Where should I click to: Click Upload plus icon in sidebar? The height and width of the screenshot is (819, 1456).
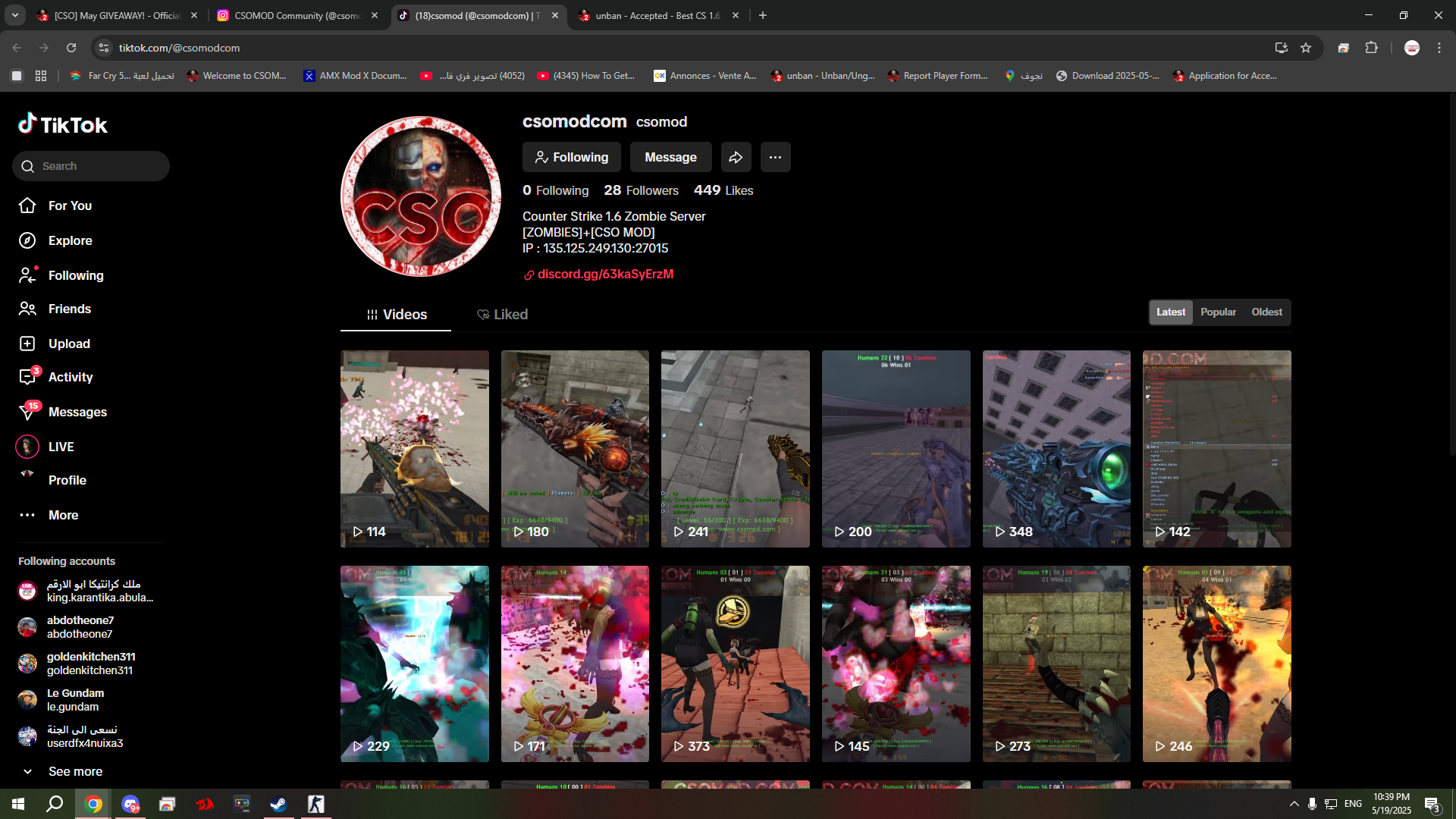click(27, 344)
